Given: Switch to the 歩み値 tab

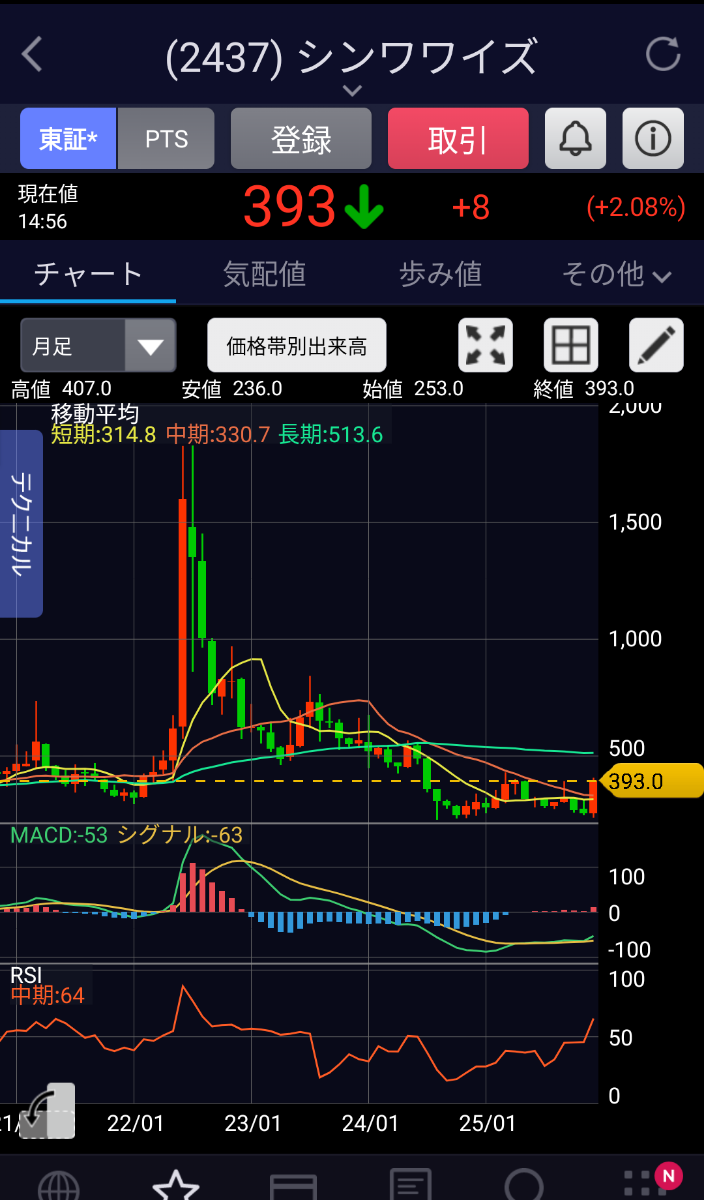Looking at the screenshot, I should 440,274.
